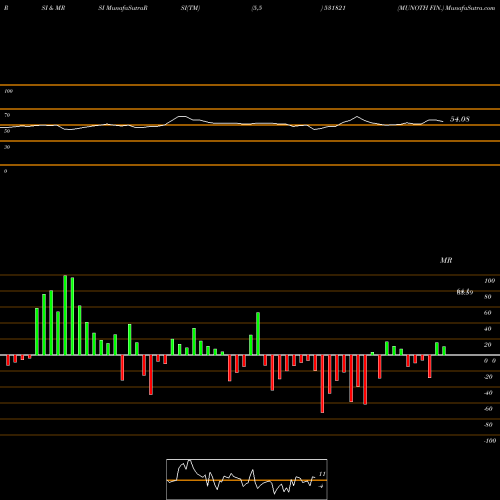Click the SI MunafaSutraR header text
The width and height of the screenshot is (500, 500).
click(123, 8)
